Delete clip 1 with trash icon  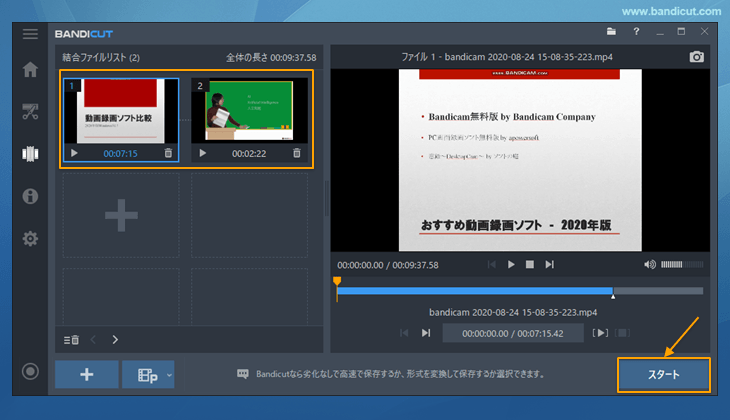point(168,153)
